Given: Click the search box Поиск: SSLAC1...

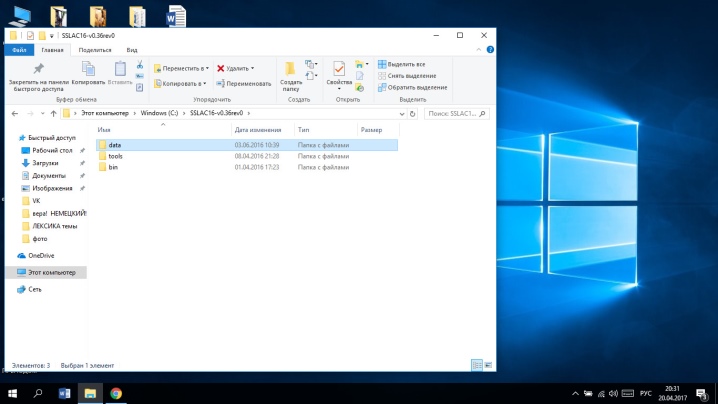Looking at the screenshot, I should pyautogui.click(x=457, y=113).
